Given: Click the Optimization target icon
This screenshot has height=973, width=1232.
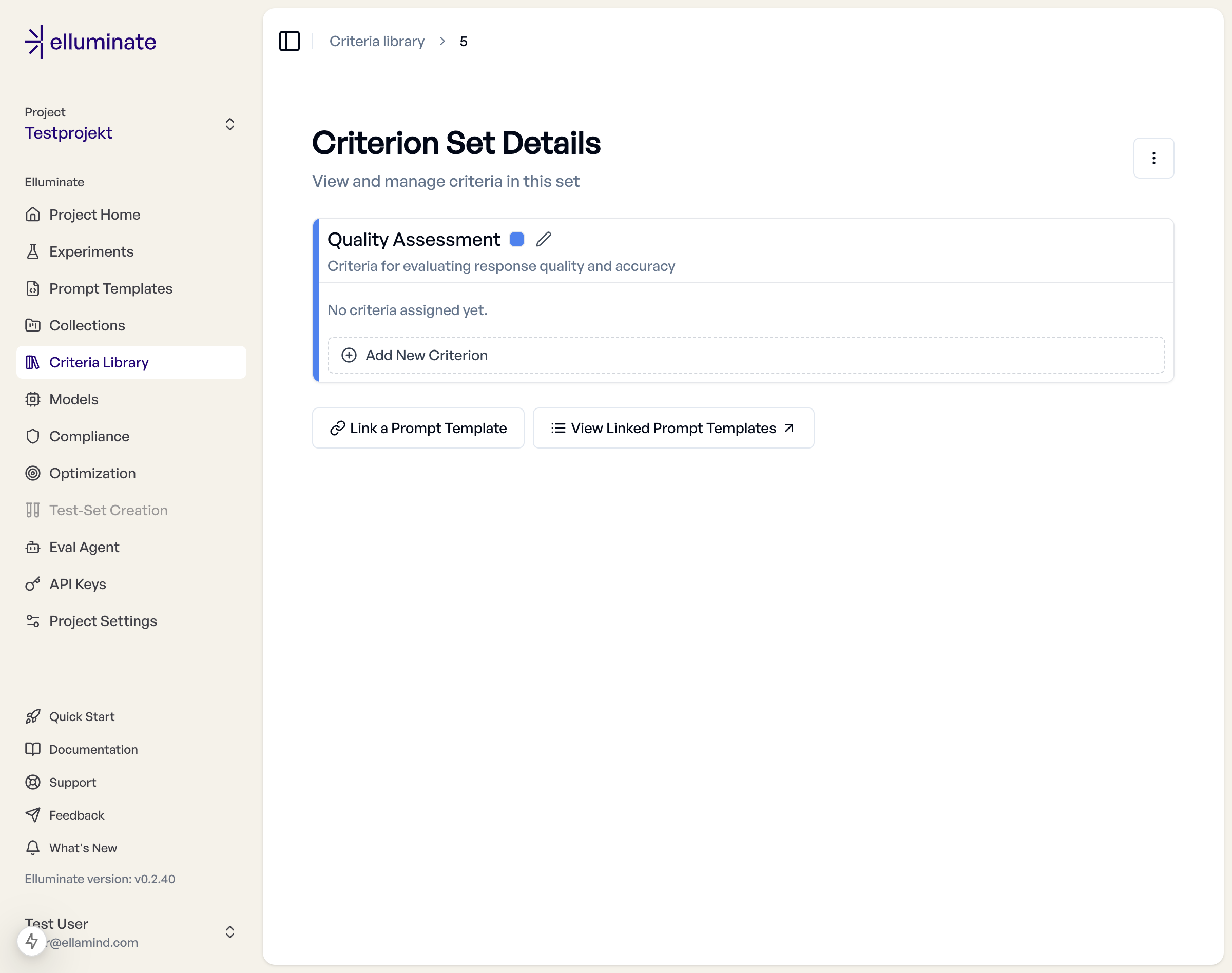Looking at the screenshot, I should pos(33,473).
